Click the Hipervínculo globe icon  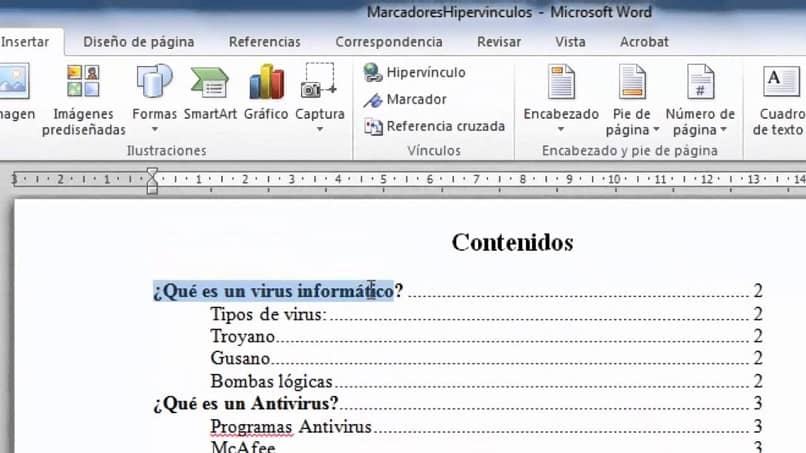pos(373,73)
